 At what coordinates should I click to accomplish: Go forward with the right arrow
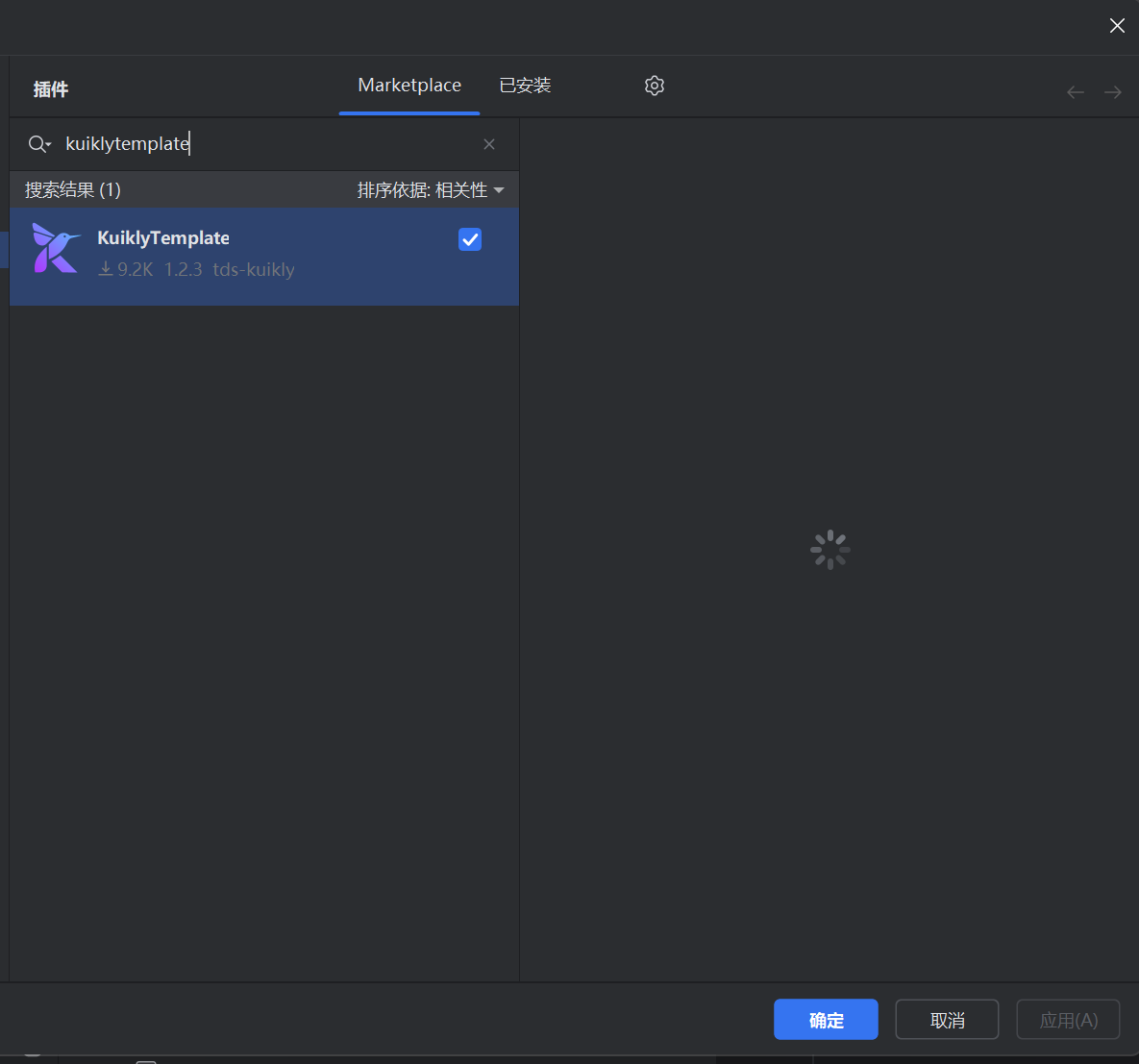1112,92
